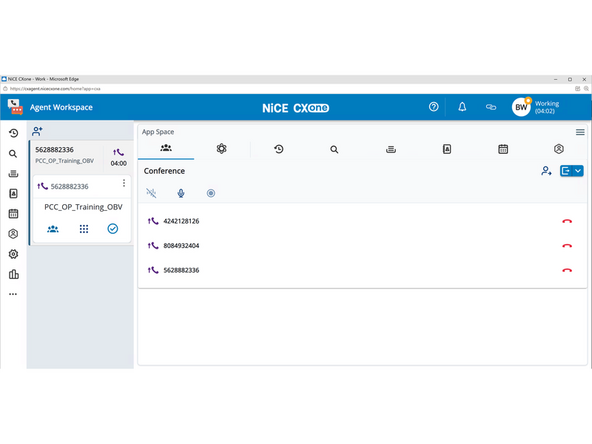
Task: Open the keypad dial pad icon
Action: (84, 229)
